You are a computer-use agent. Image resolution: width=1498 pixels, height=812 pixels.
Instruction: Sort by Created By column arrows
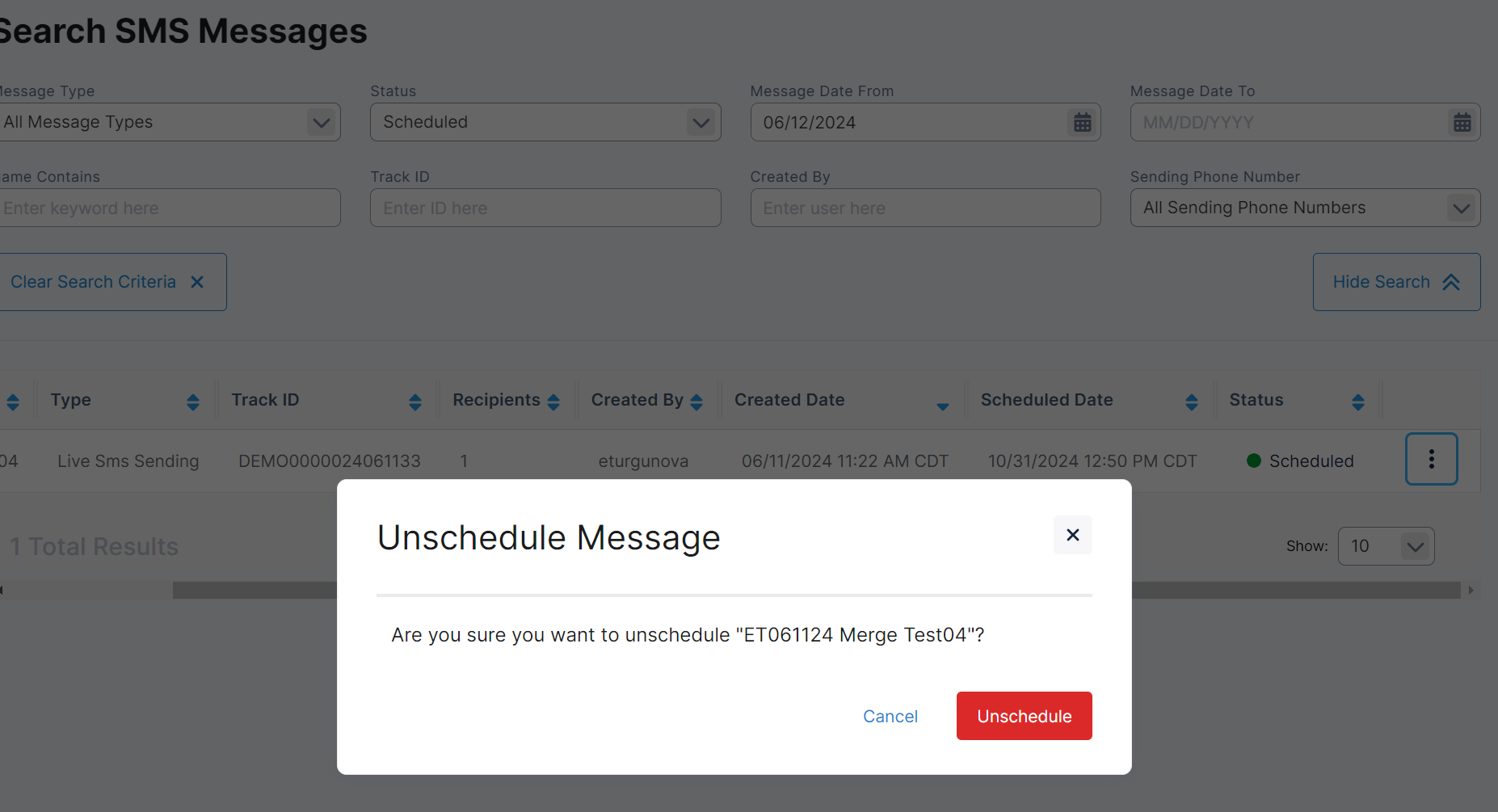(696, 402)
